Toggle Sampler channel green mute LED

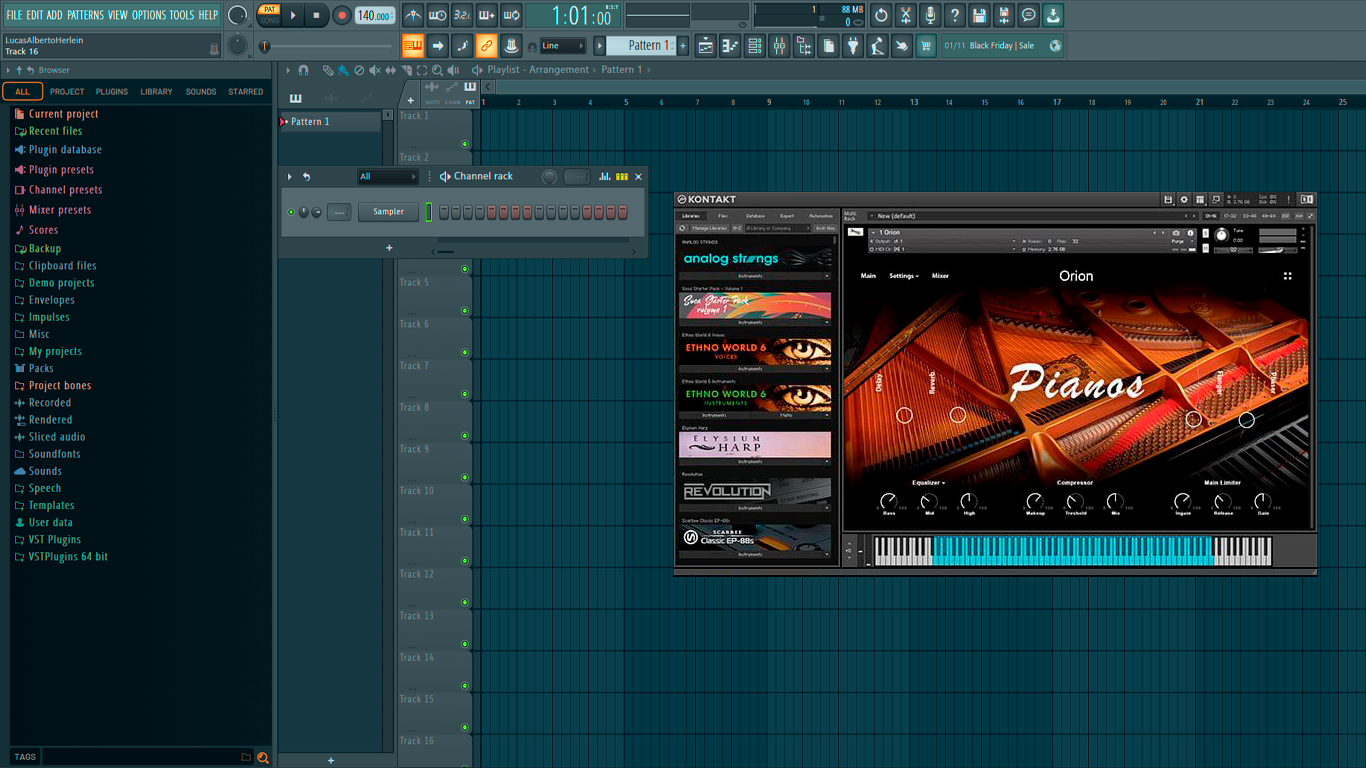[291, 212]
